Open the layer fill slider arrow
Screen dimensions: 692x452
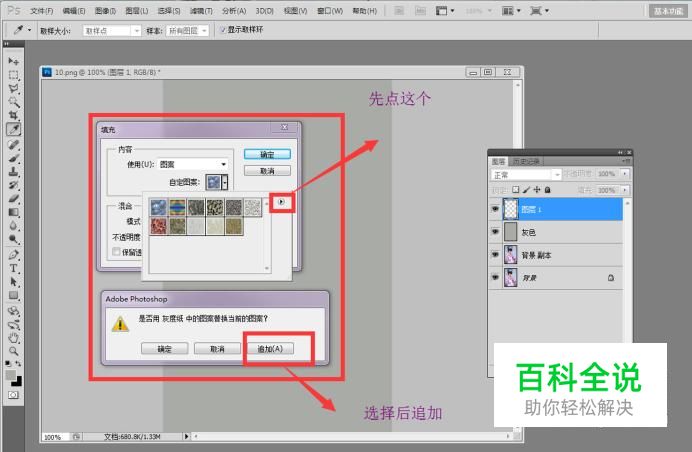pyautogui.click(x=625, y=190)
